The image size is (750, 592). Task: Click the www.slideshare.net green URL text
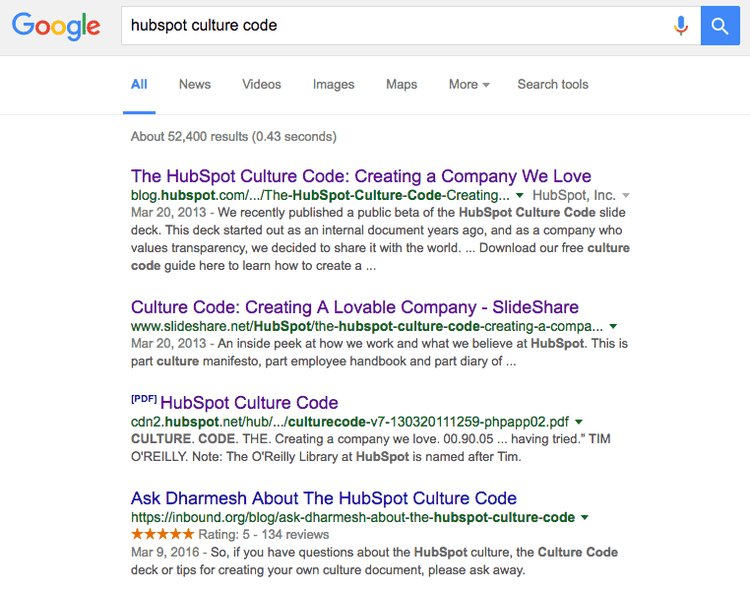point(367,327)
